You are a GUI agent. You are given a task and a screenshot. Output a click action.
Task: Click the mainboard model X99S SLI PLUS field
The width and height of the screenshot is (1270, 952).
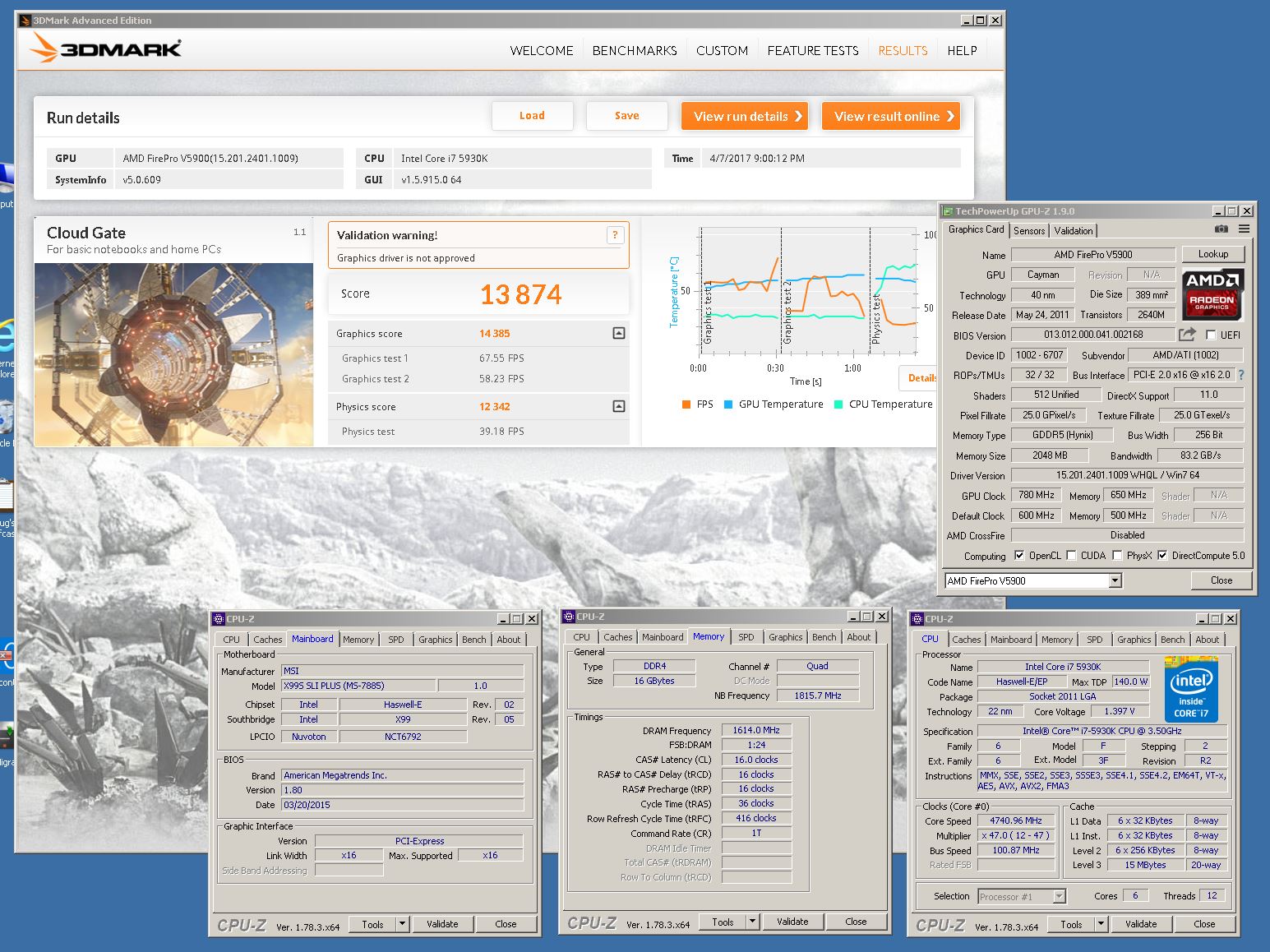tap(358, 686)
